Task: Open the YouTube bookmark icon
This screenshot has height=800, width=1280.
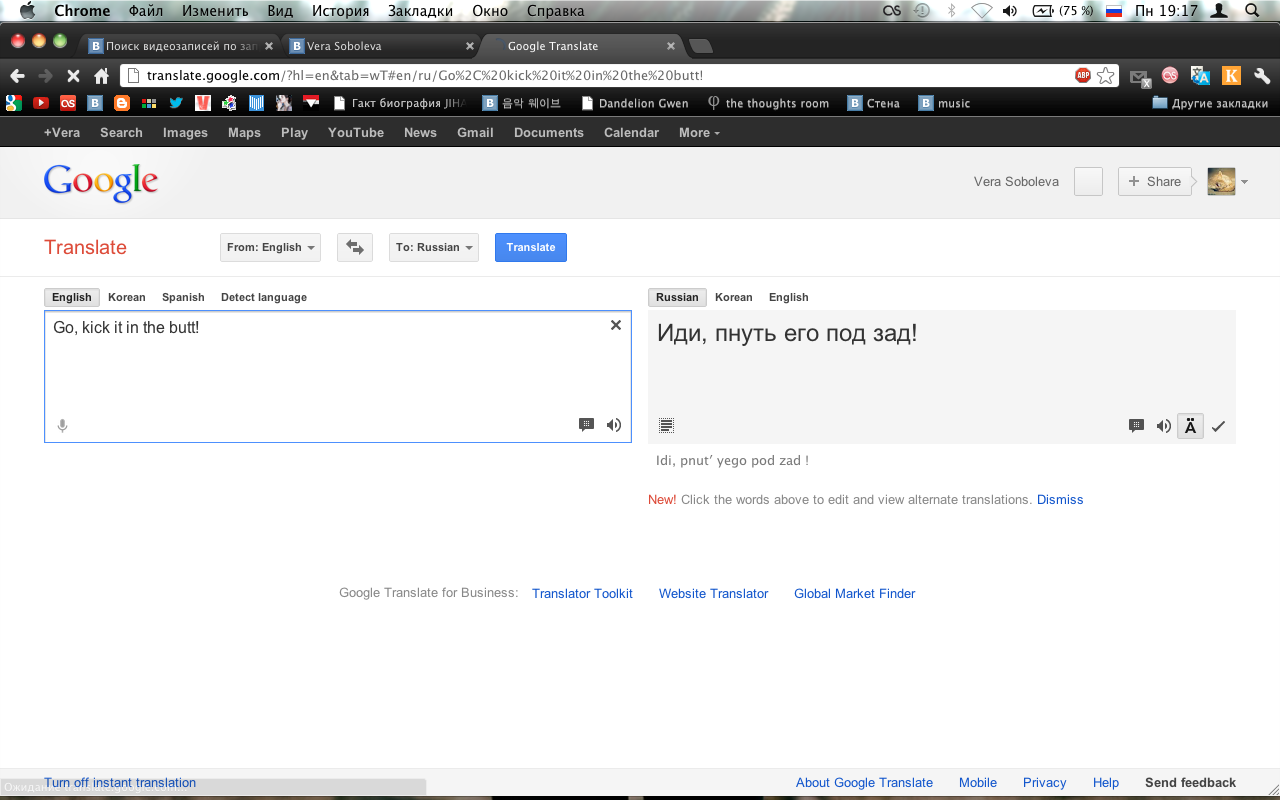Action: pyautogui.click(x=41, y=102)
